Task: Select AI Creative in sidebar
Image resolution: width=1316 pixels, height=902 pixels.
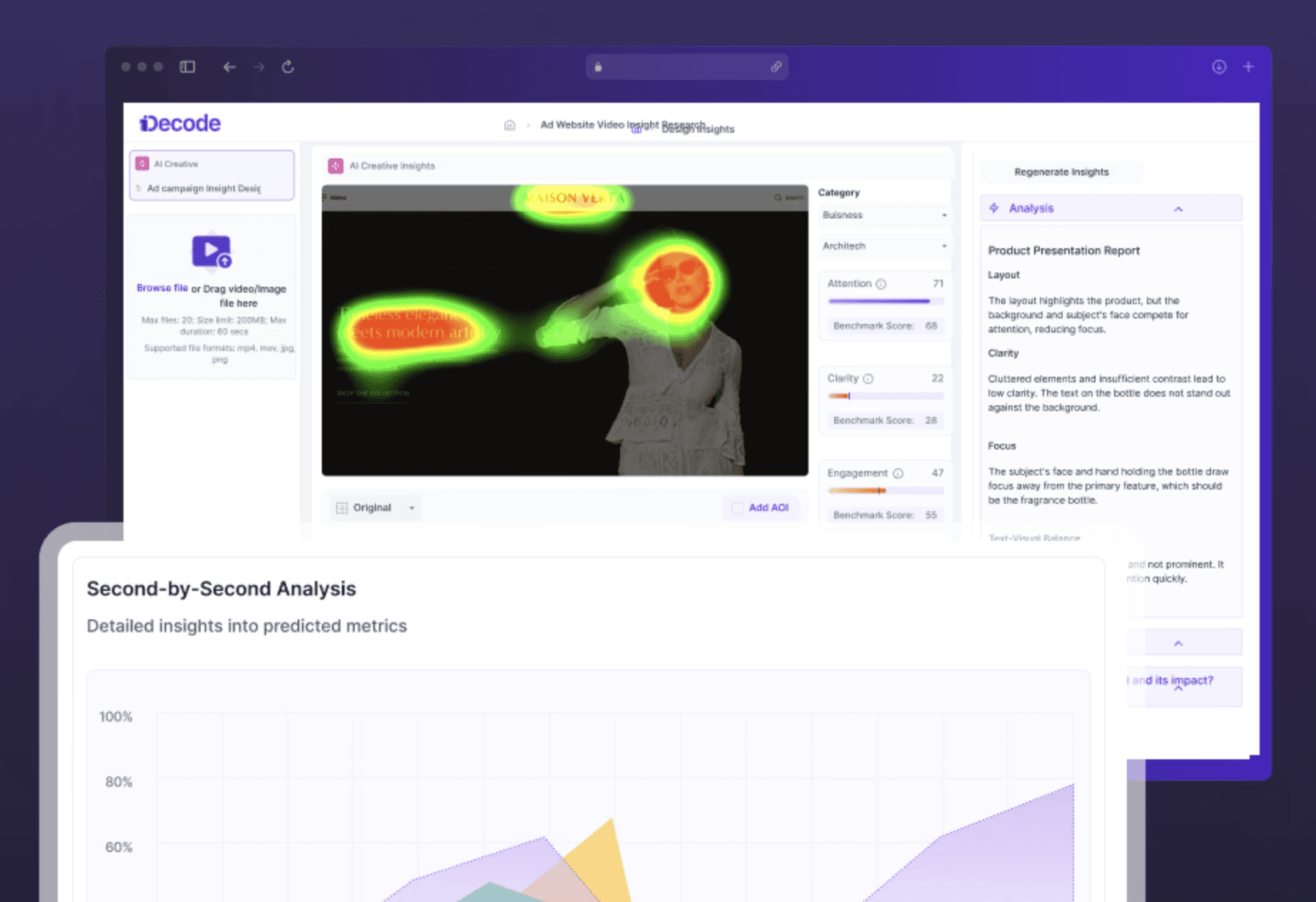Action: point(176,164)
